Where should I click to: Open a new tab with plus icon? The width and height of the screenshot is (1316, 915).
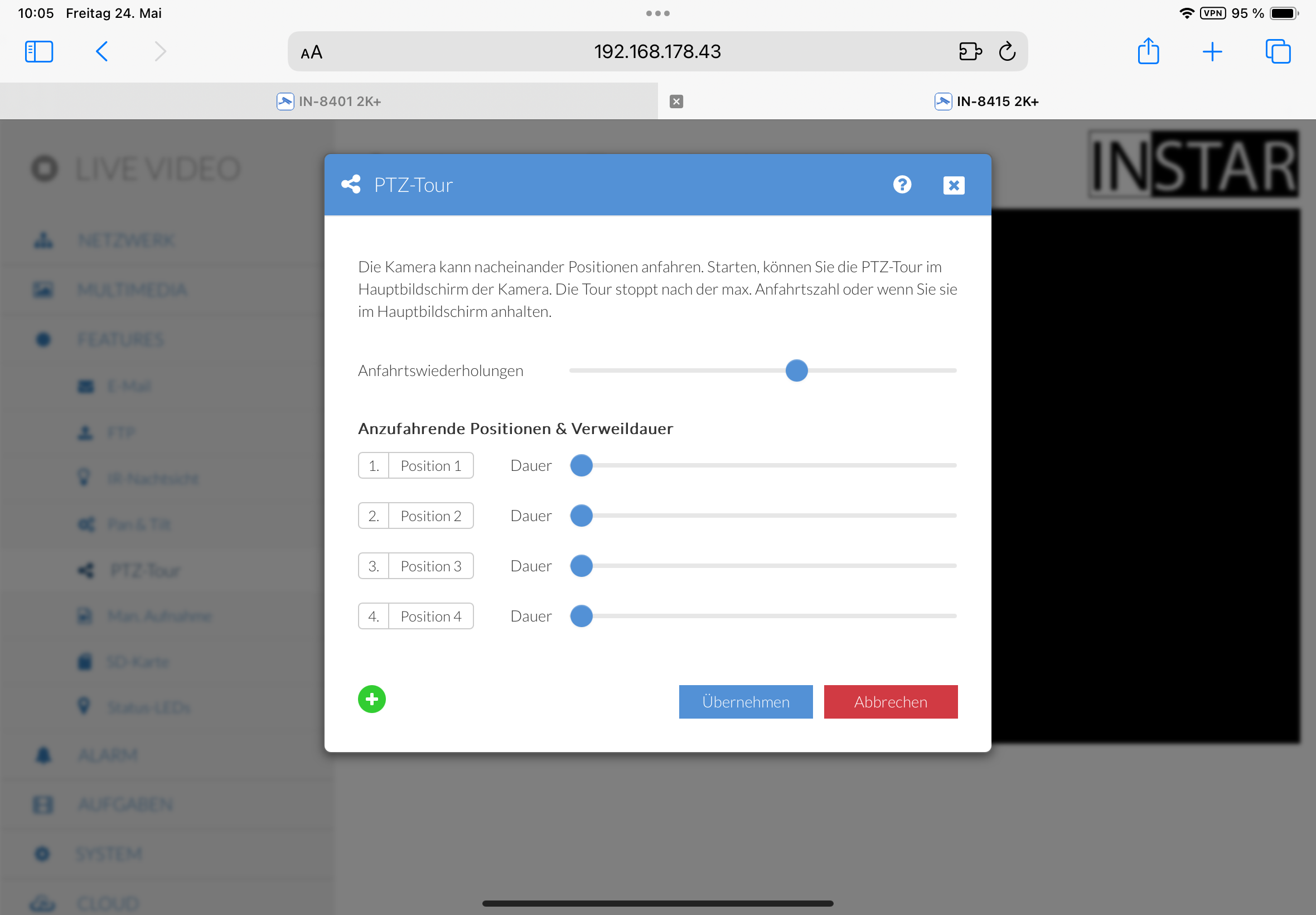click(1212, 51)
